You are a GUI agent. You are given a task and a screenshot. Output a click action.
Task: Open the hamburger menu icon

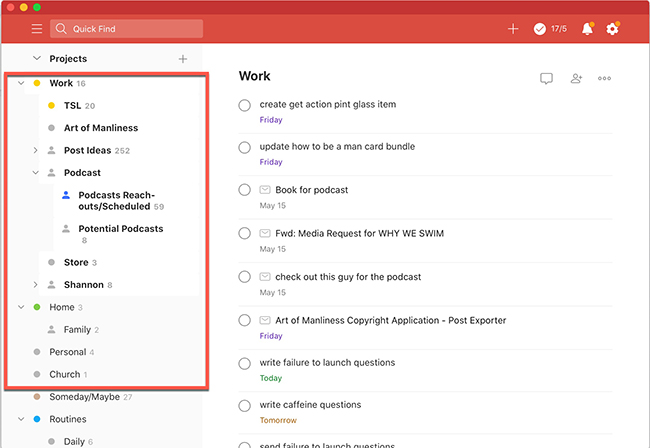click(37, 29)
